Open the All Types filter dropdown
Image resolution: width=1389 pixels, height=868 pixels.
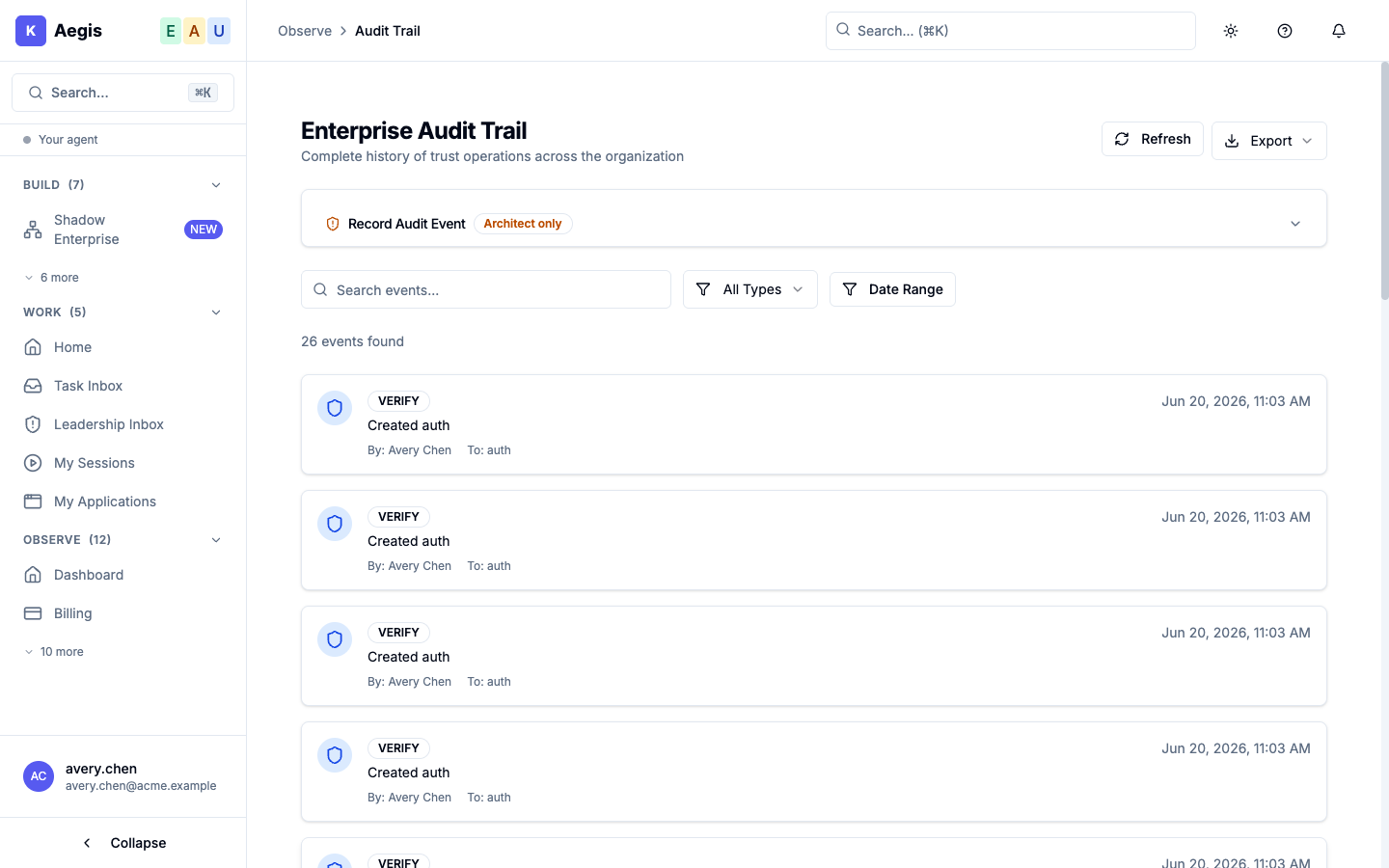[x=750, y=289]
